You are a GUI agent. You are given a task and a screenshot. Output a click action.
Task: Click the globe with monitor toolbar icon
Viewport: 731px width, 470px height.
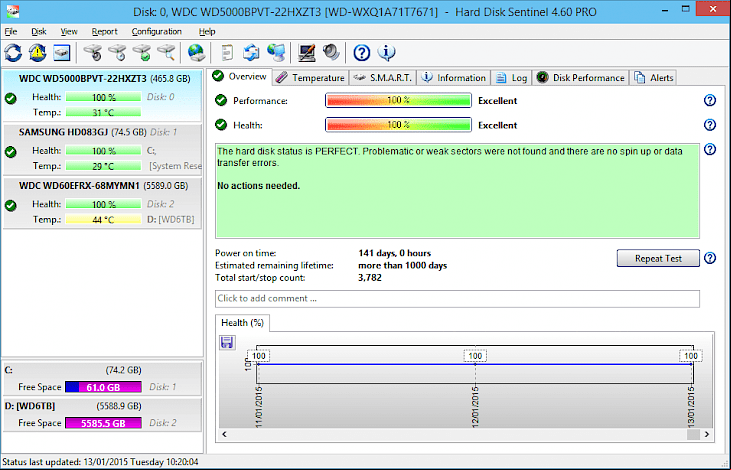276,53
